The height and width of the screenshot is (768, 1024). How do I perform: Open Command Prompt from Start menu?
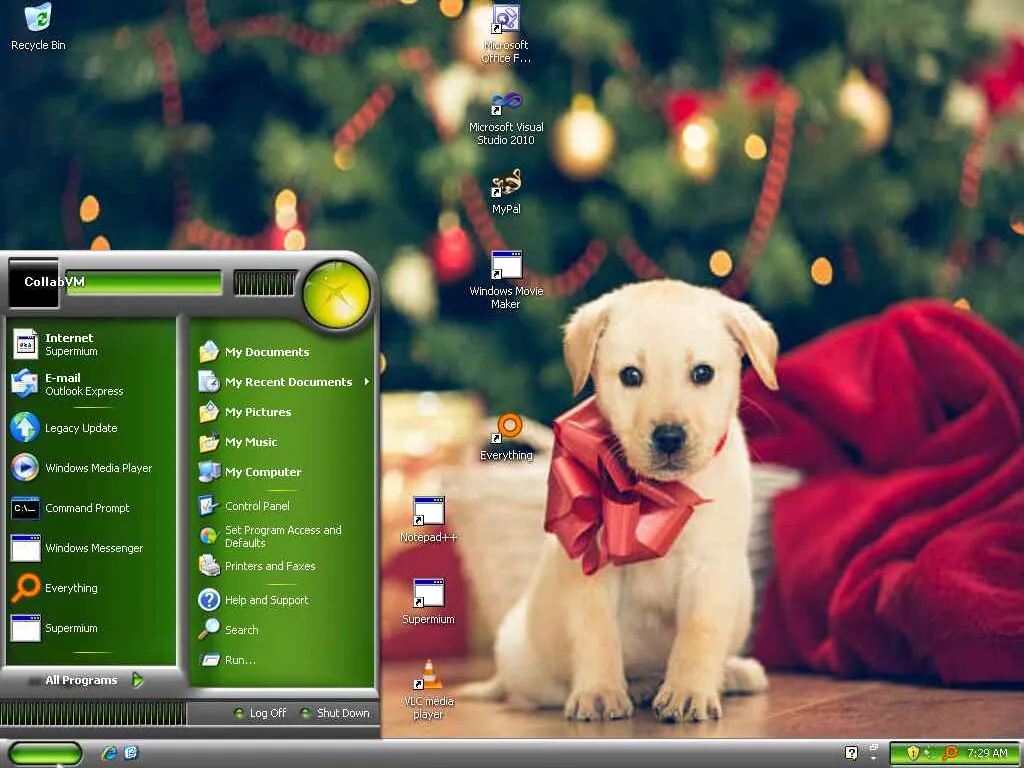(90, 508)
